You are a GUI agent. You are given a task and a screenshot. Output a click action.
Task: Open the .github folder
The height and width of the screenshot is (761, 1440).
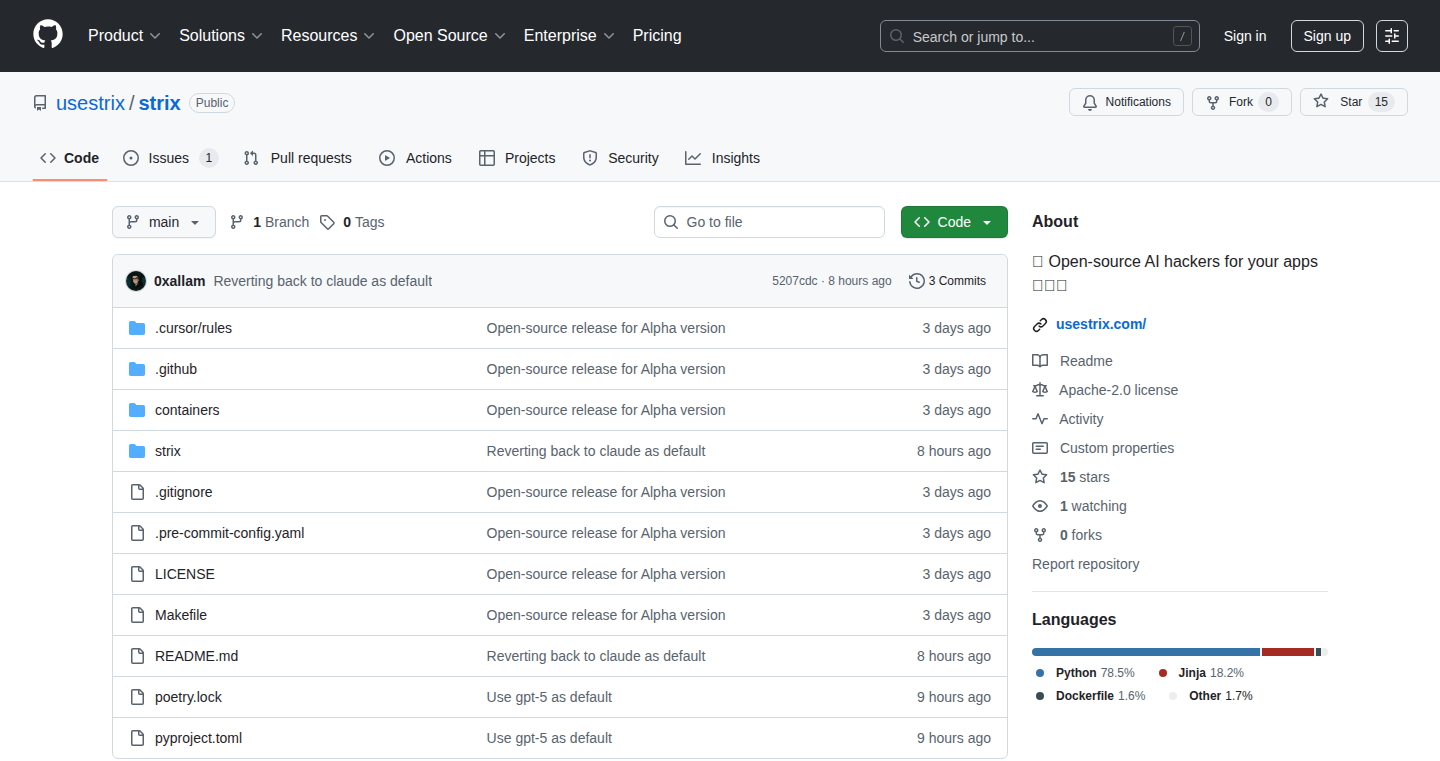(x=176, y=369)
